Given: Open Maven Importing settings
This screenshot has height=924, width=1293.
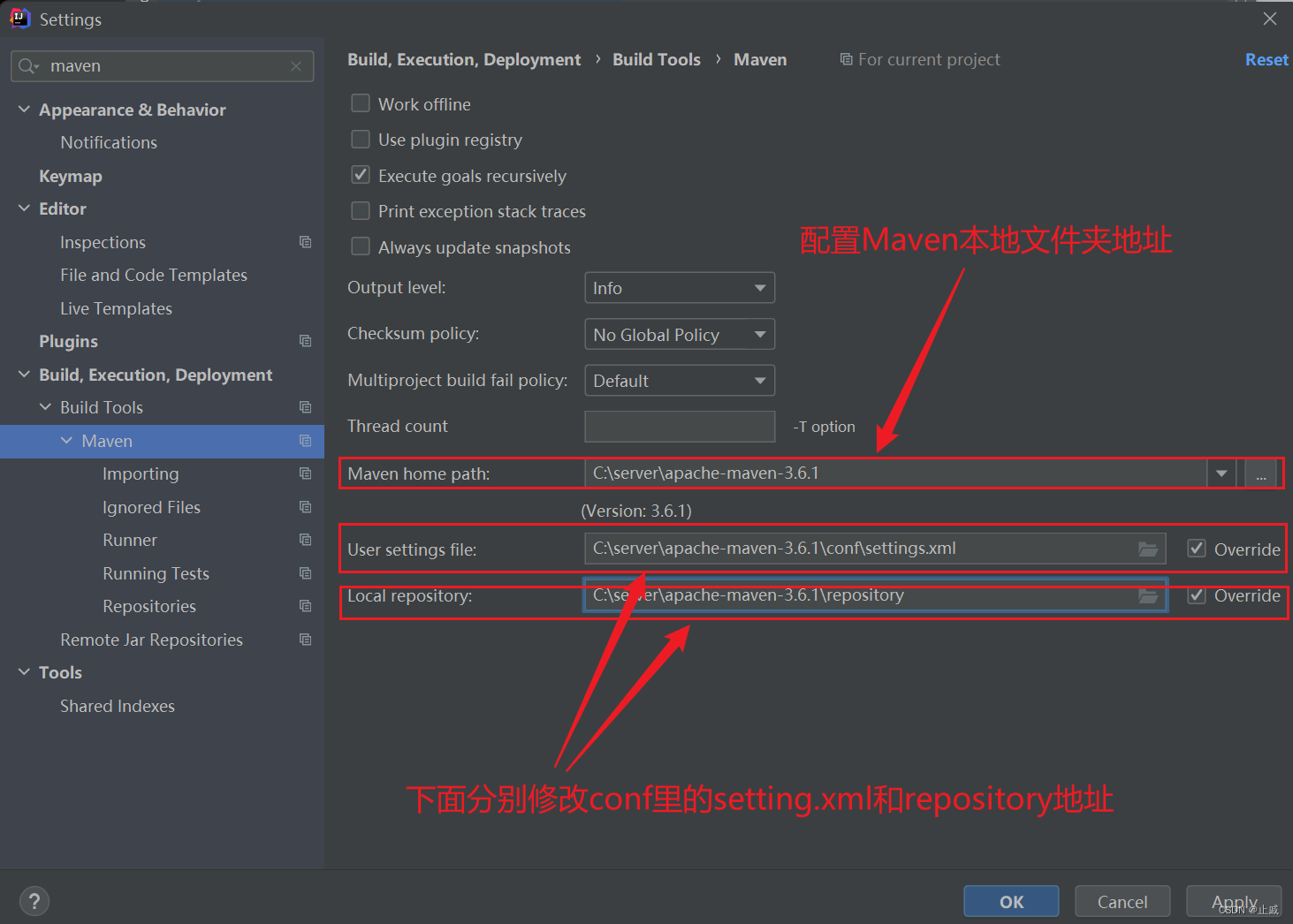Looking at the screenshot, I should pyautogui.click(x=141, y=473).
